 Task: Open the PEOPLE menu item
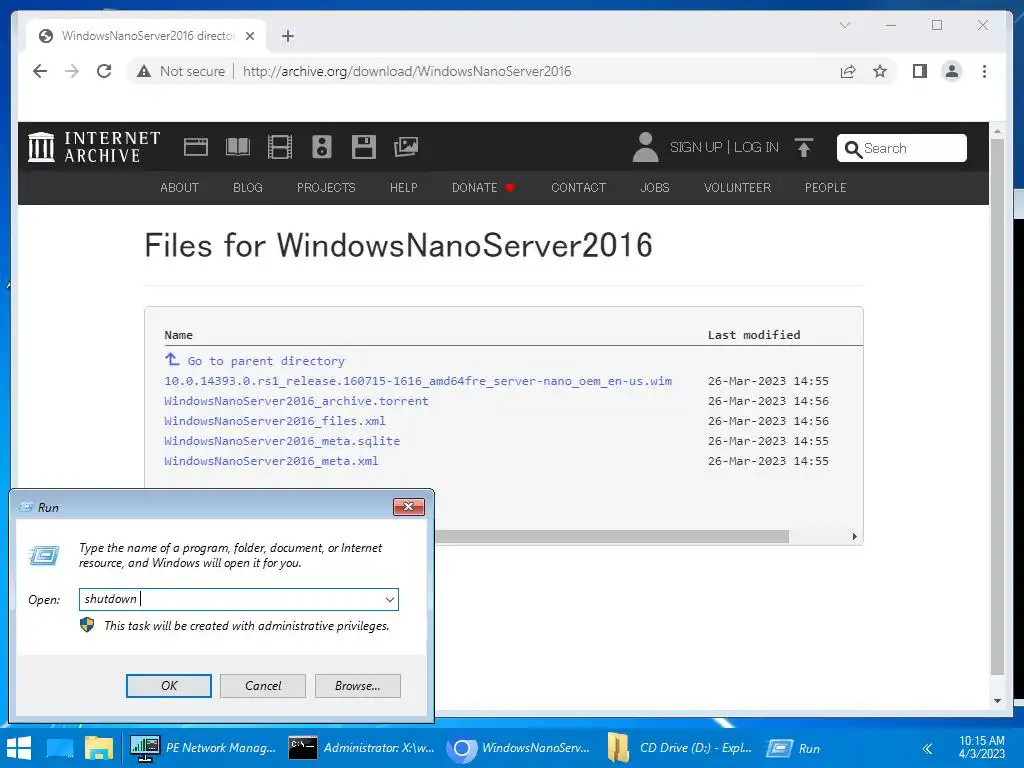pos(825,187)
